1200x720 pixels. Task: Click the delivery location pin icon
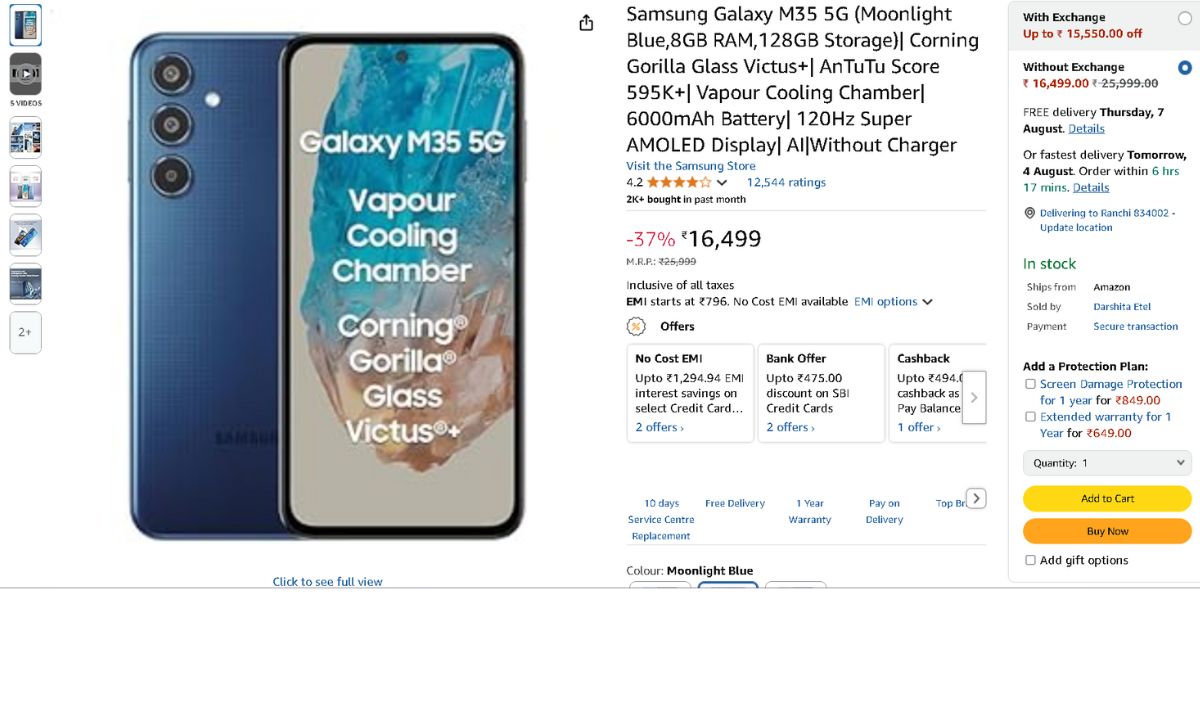[x=1030, y=213]
